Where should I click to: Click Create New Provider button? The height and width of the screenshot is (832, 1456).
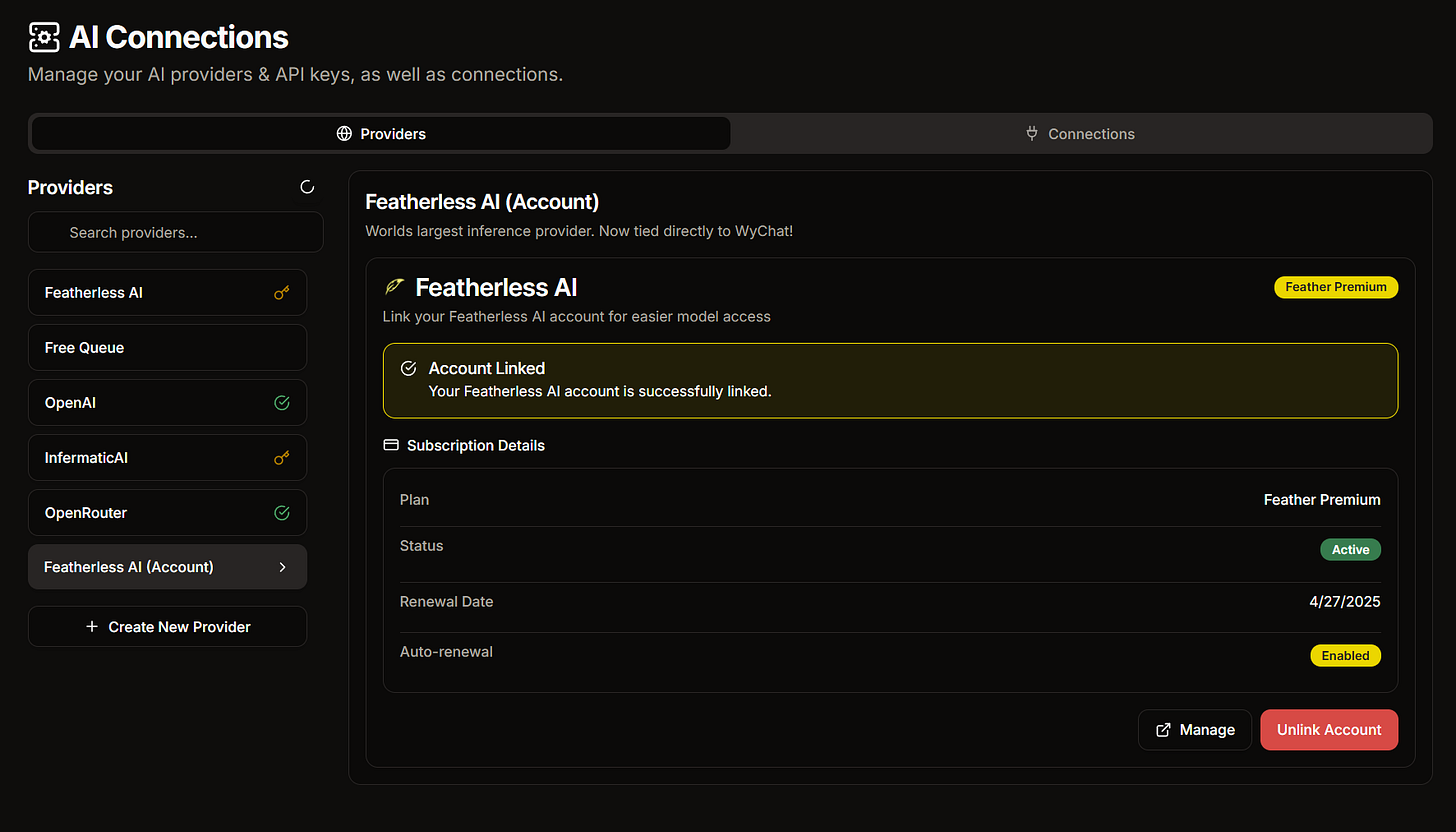click(x=167, y=627)
